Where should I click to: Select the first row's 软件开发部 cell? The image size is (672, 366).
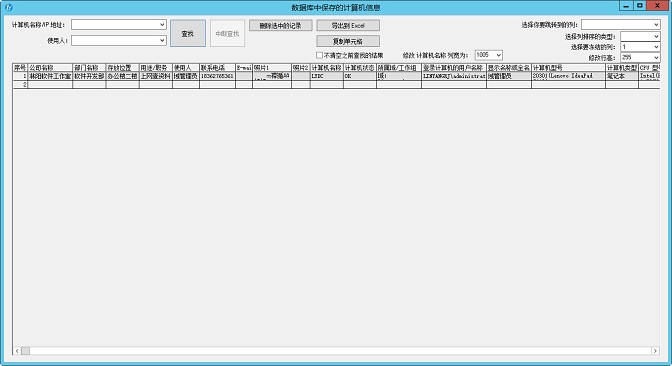click(x=89, y=76)
